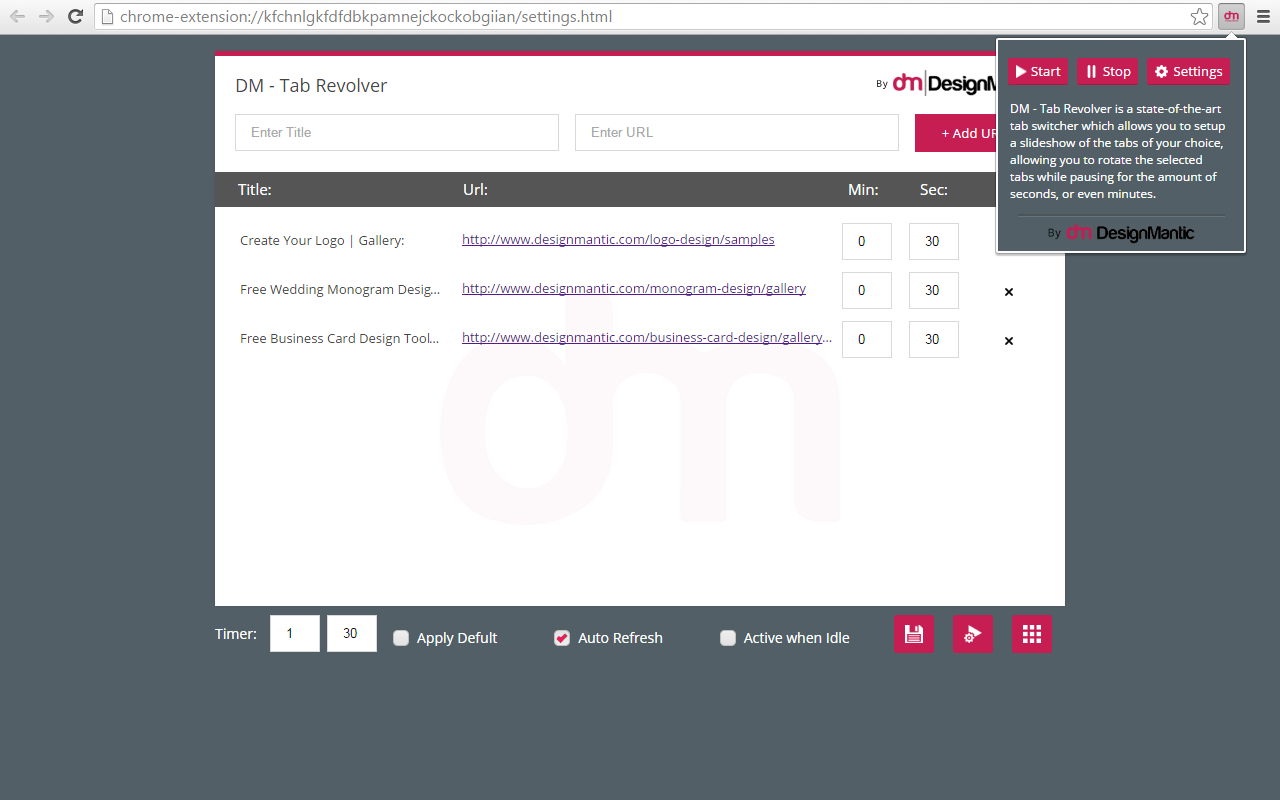
Task: Enable Active when Idle checkbox
Action: coord(728,638)
